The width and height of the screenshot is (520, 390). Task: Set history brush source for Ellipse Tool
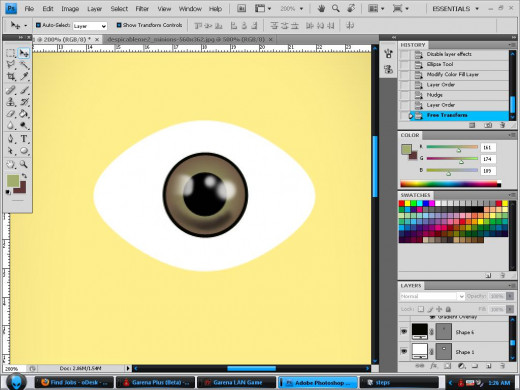[404, 64]
